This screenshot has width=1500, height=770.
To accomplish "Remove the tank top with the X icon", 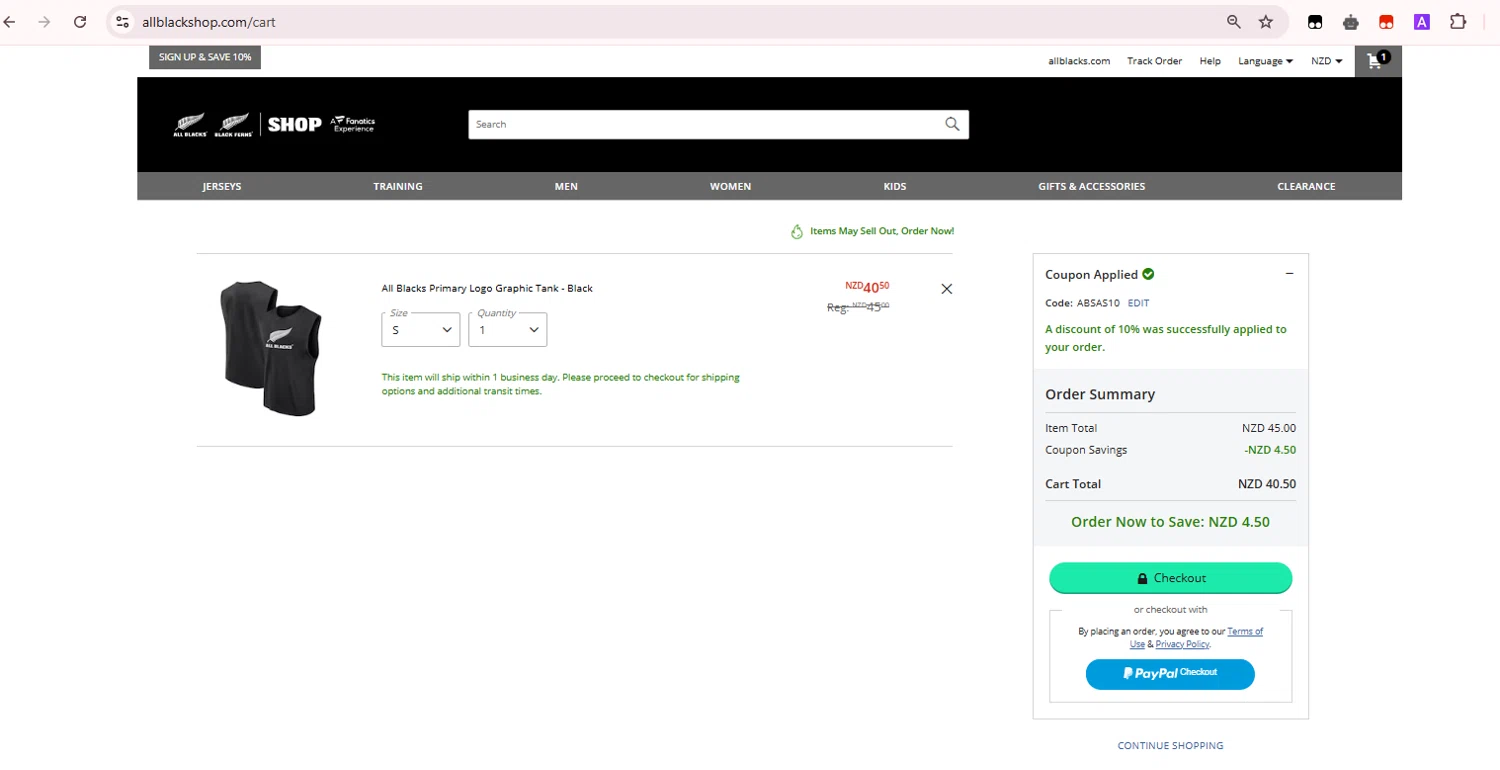I will [x=947, y=289].
